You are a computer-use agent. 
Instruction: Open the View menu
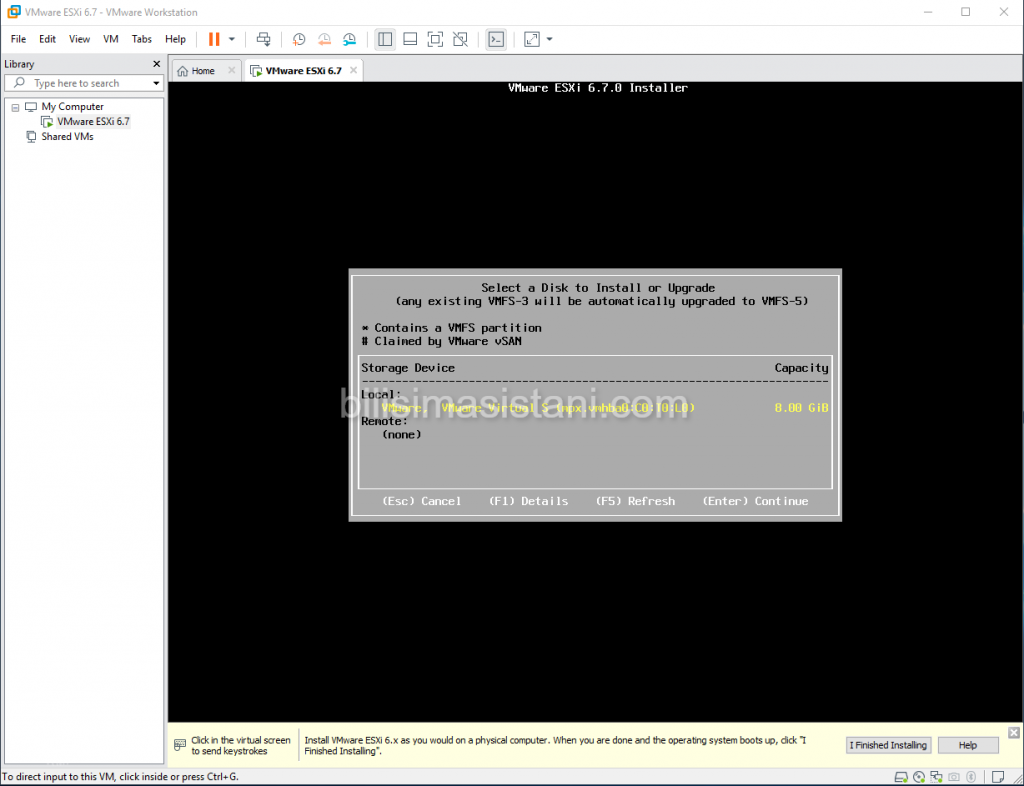point(79,39)
